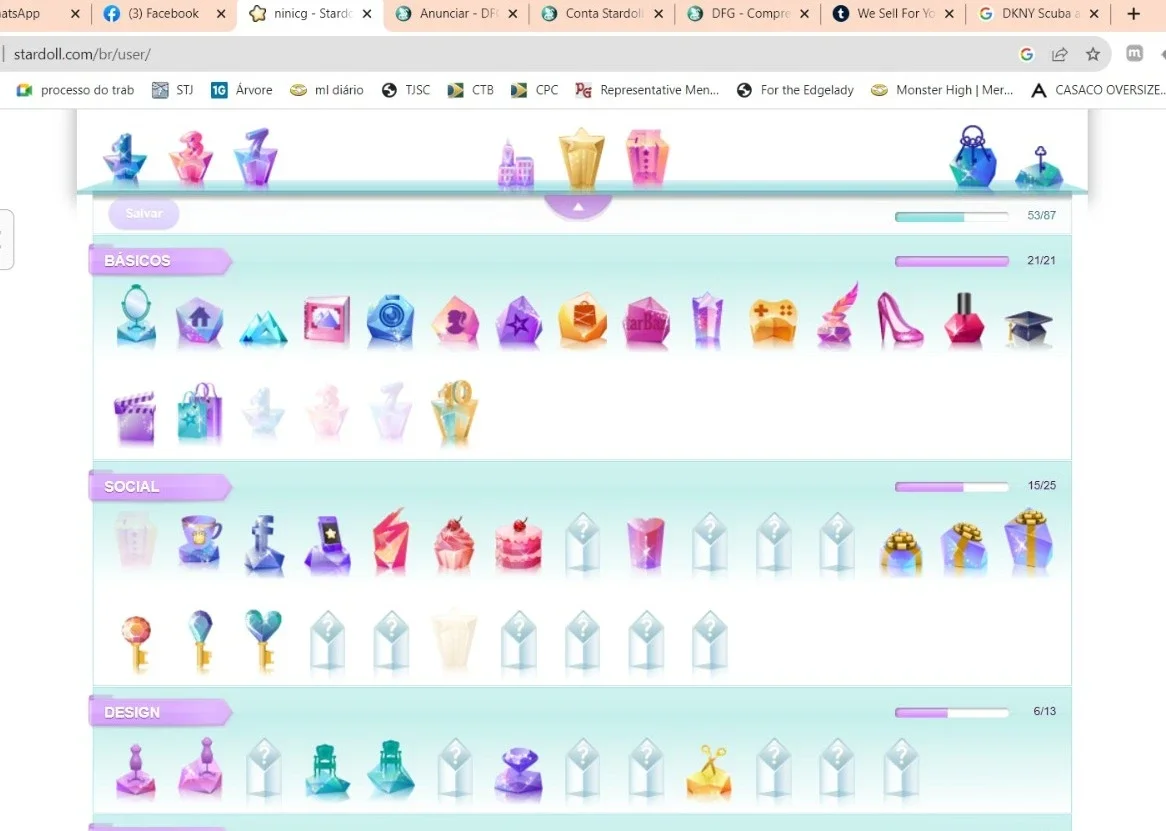The width and height of the screenshot is (1166, 831).
Task: Open the Monster High bookmark
Action: tap(942, 90)
